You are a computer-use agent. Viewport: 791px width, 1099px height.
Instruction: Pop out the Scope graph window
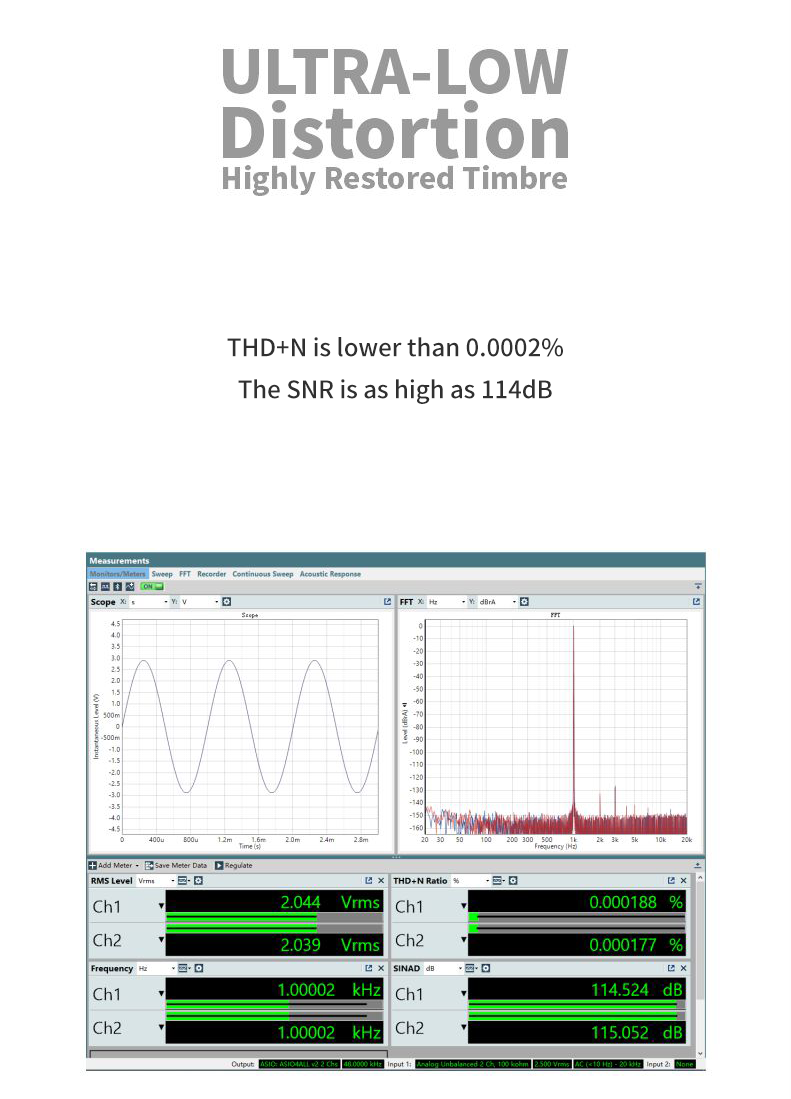[387, 602]
